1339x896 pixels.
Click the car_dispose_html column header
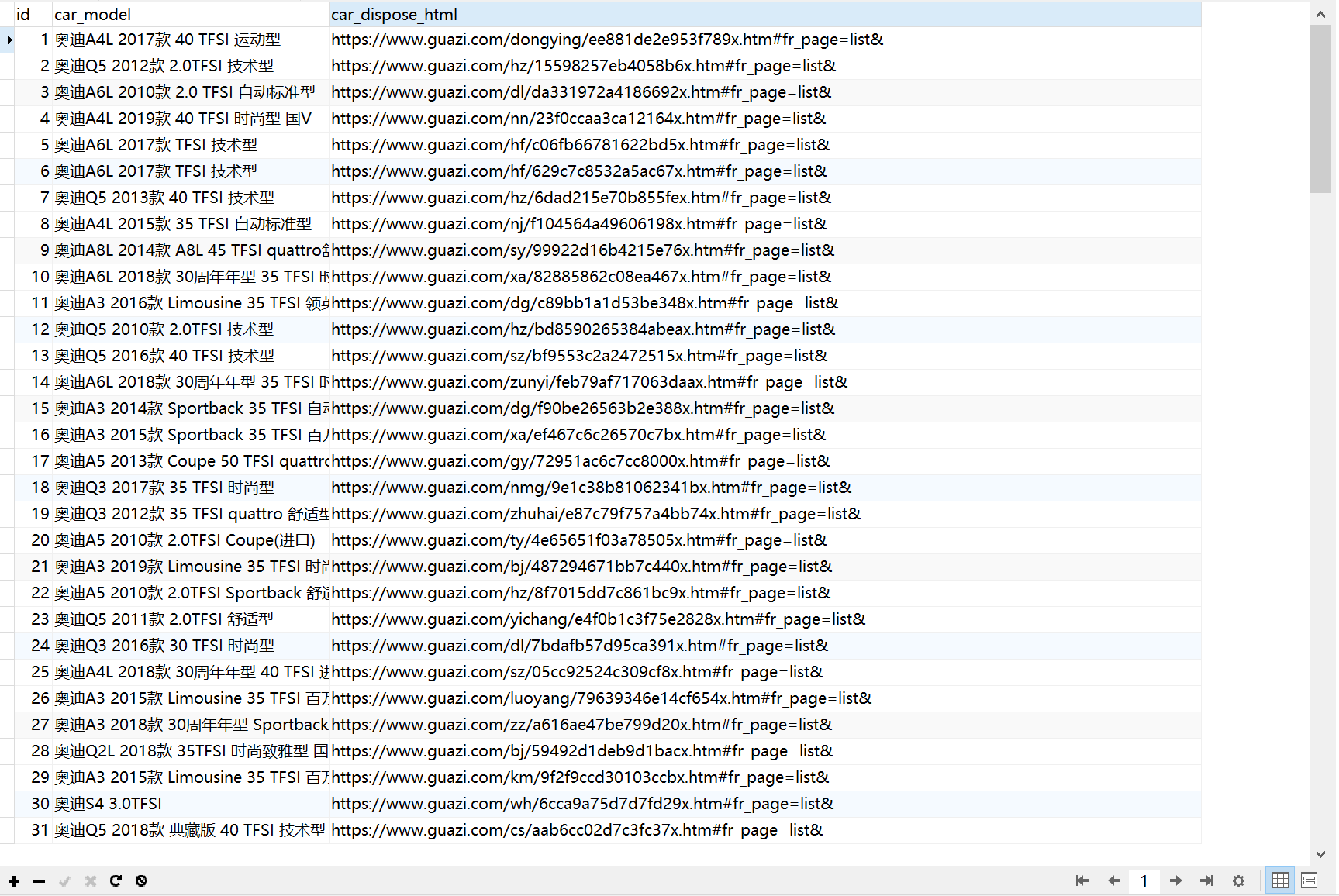(765, 15)
